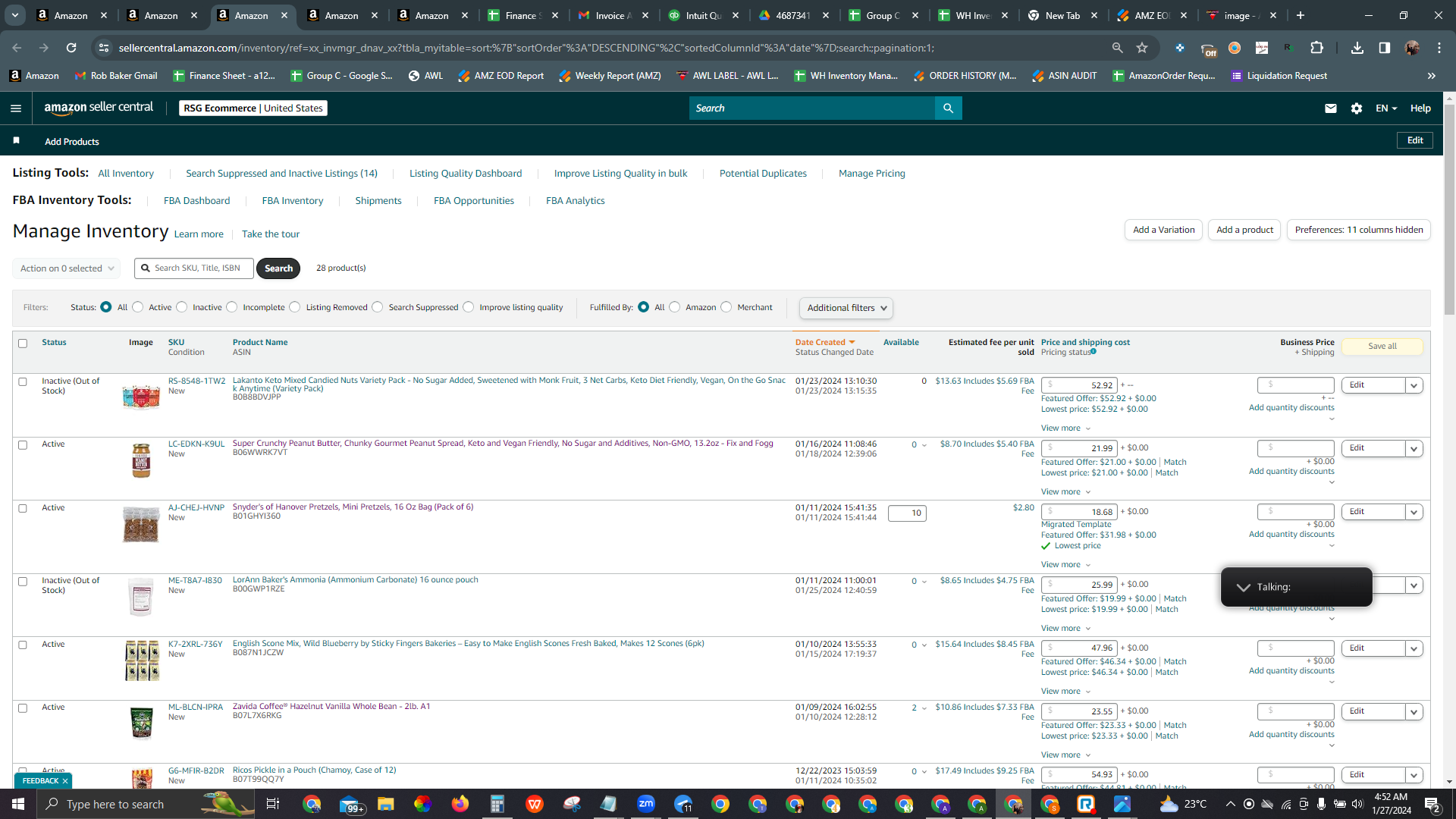Close the FEEDBACK tab
This screenshot has height=819, width=1456.
point(65,781)
